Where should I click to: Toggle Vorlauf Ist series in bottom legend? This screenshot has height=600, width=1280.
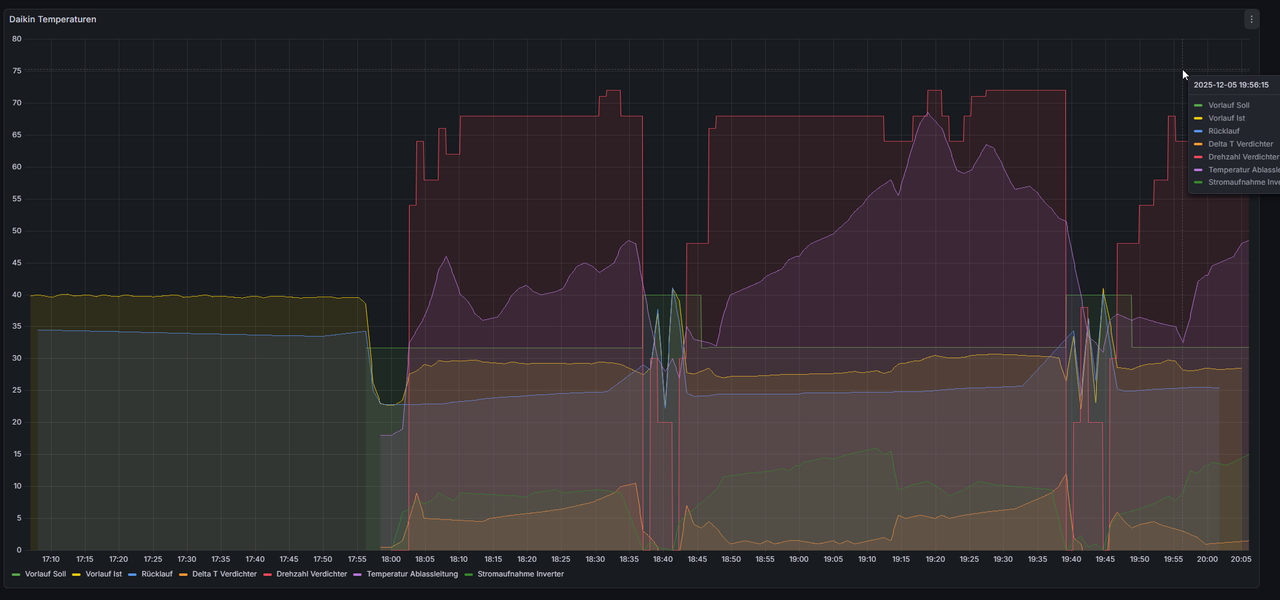click(x=103, y=574)
